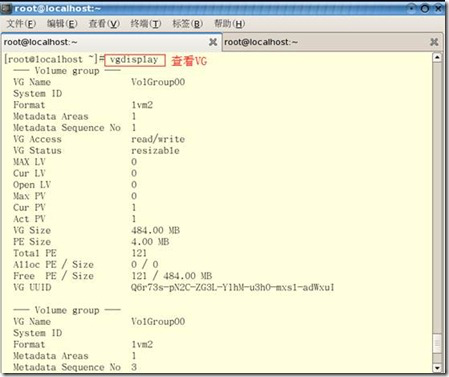This screenshot has width=449, height=377.
Task: Open the 标签(B) menu
Action: (188, 24)
